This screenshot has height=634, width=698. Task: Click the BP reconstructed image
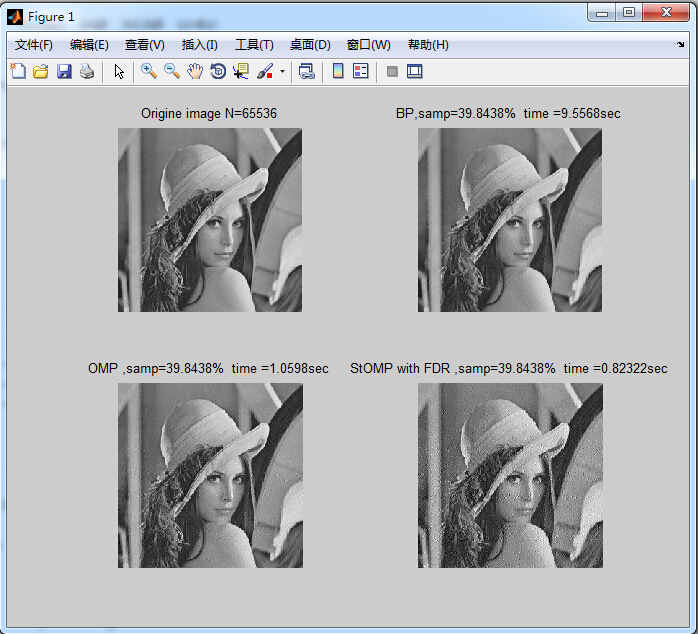pos(510,220)
